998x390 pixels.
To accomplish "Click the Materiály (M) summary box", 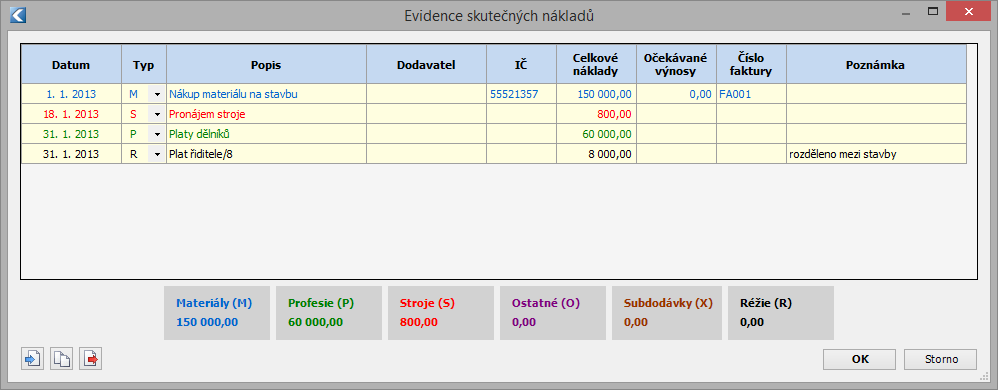I will pos(217,312).
